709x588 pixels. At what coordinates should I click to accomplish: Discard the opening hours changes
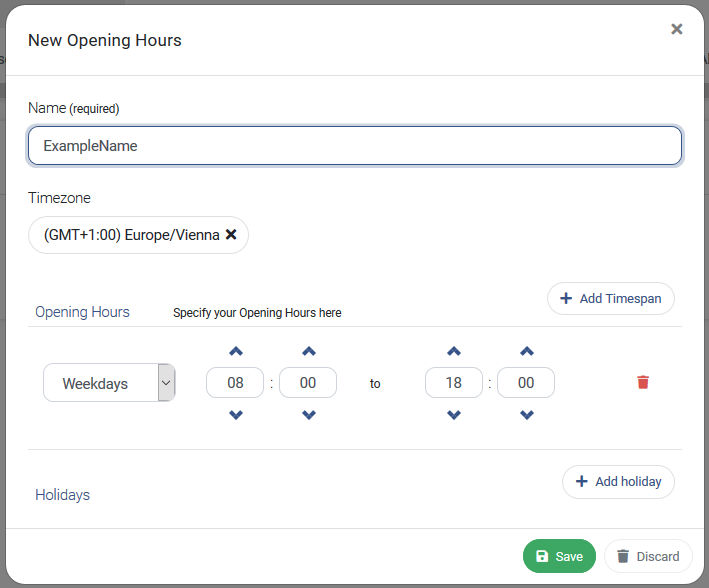click(648, 556)
